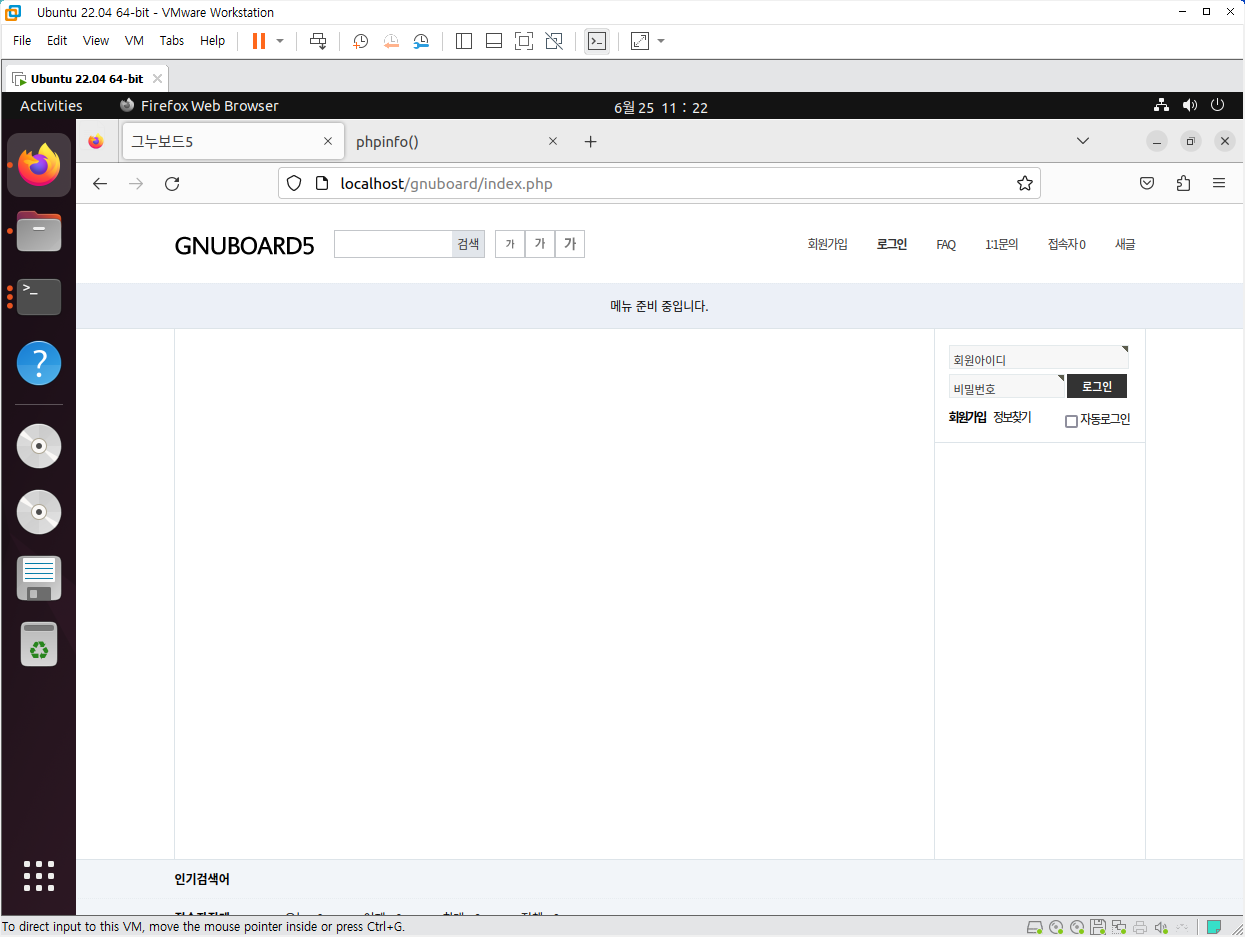Open the Firefox extensions puzzle icon

(1184, 184)
